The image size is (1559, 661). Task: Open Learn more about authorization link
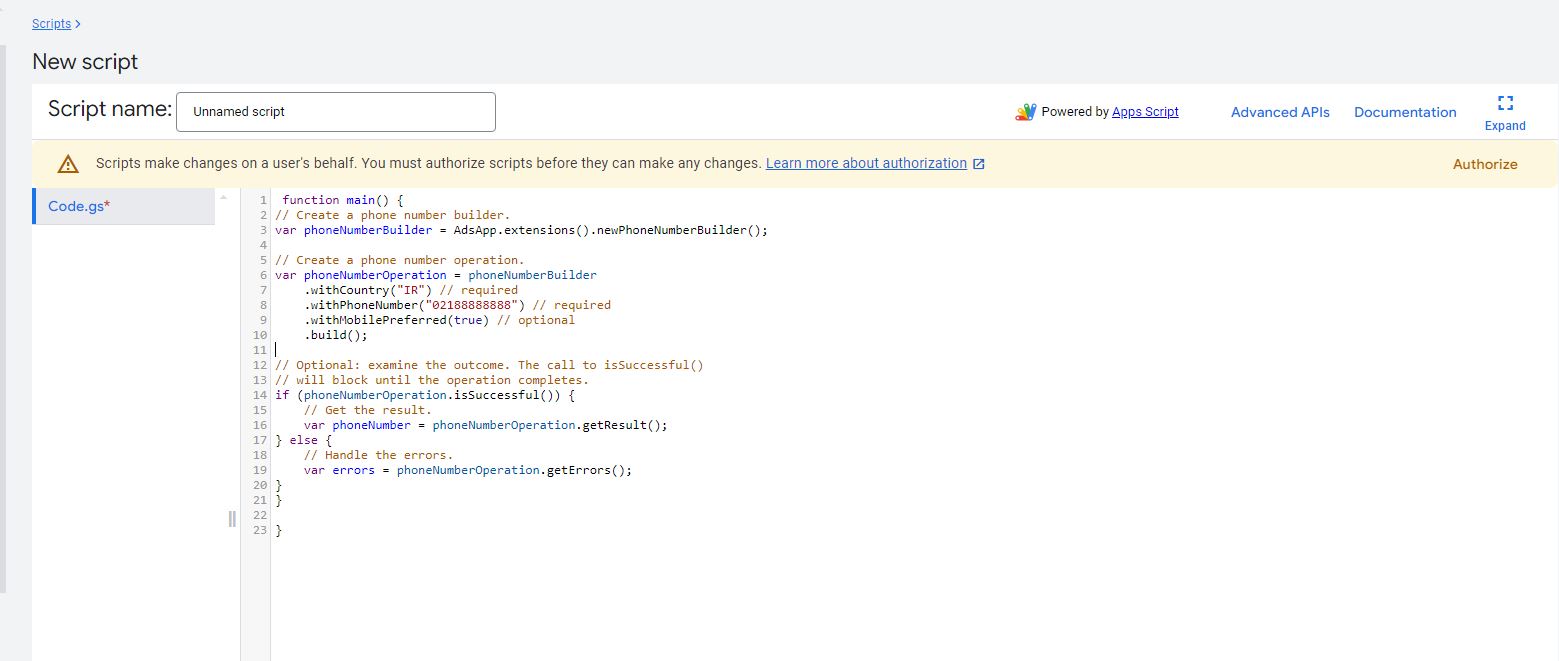(866, 163)
